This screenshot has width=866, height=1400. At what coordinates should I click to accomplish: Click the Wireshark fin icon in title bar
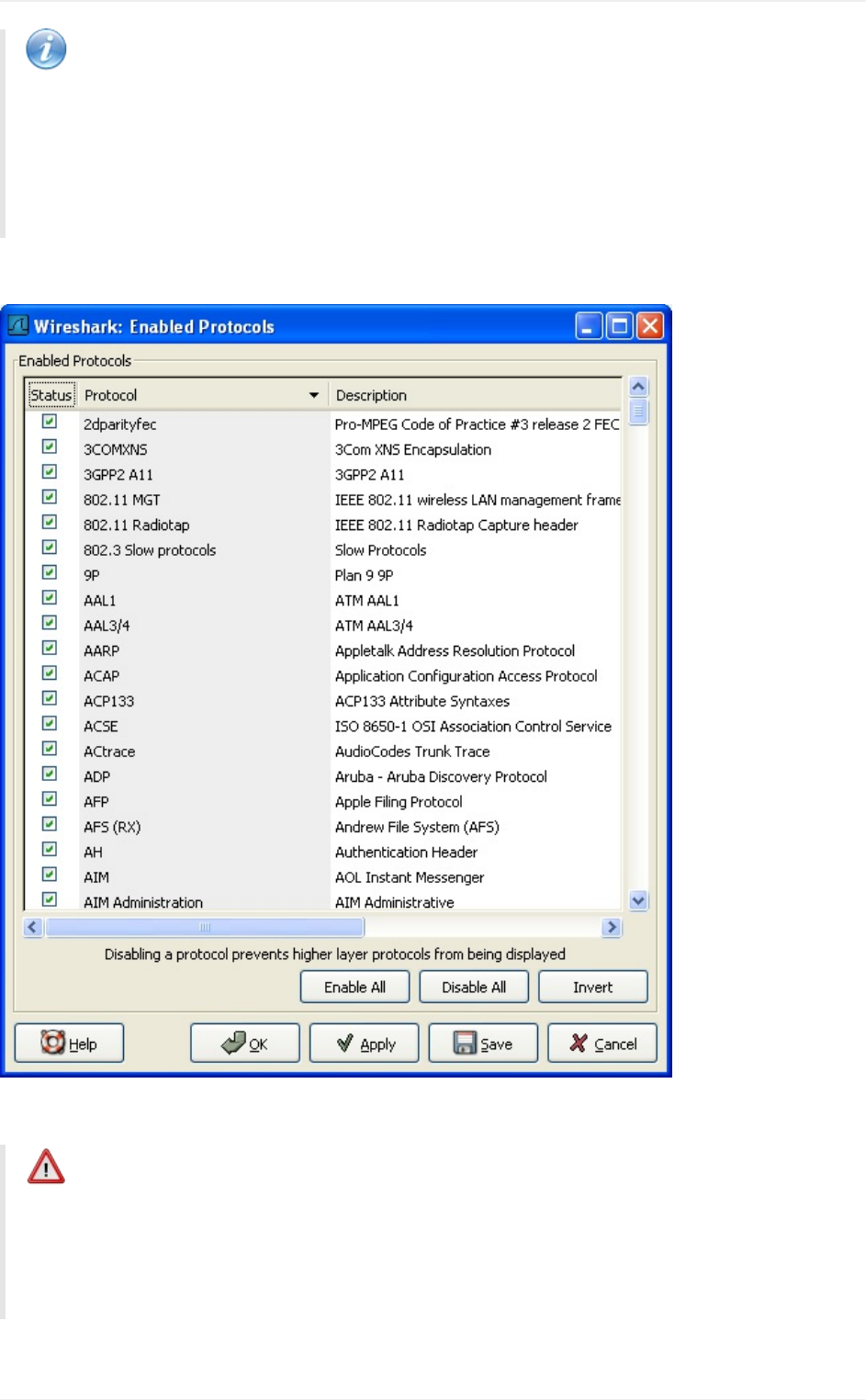(x=17, y=325)
